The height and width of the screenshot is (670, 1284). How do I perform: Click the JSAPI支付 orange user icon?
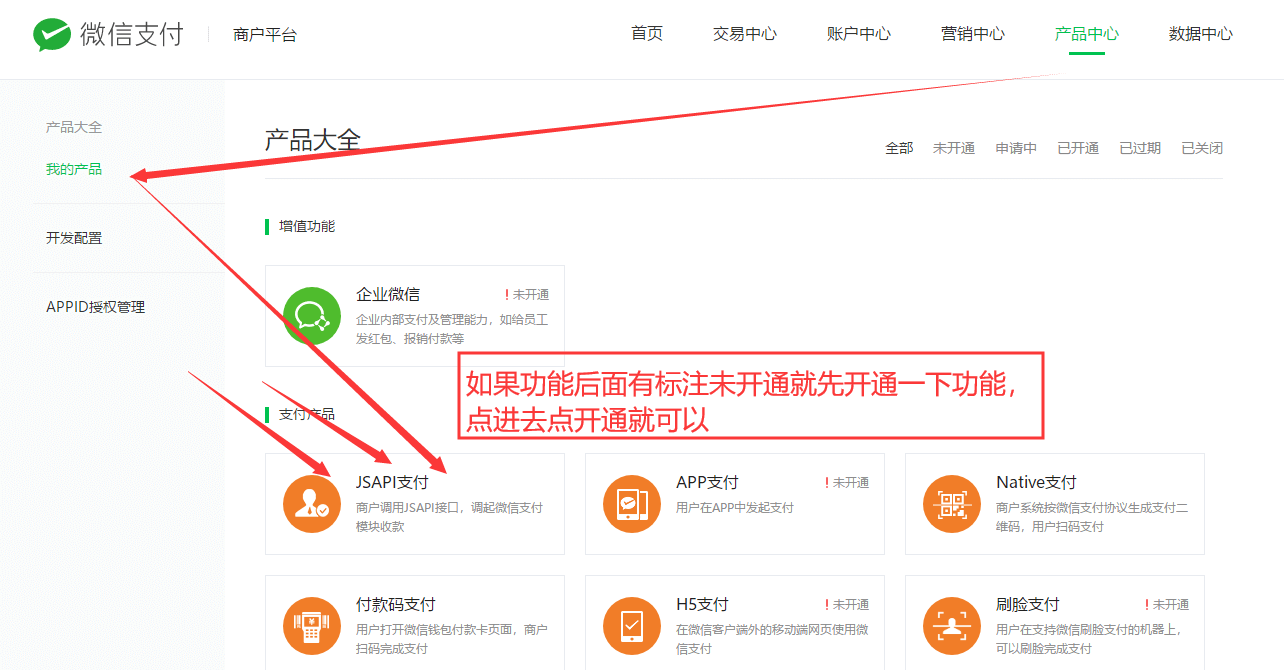(x=312, y=504)
